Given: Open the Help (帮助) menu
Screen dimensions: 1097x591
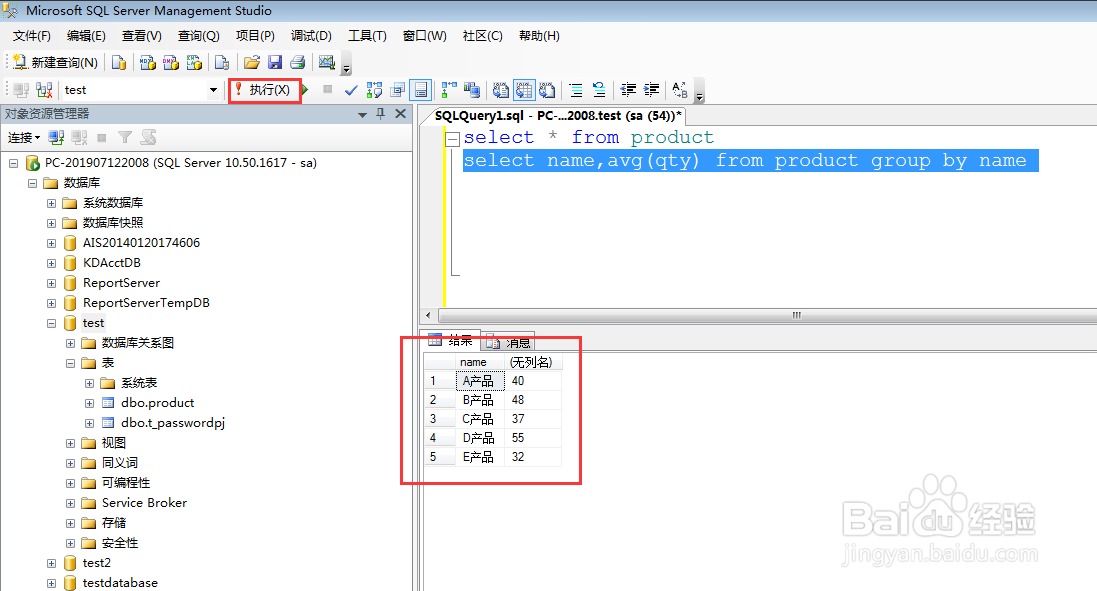Looking at the screenshot, I should tap(539, 36).
